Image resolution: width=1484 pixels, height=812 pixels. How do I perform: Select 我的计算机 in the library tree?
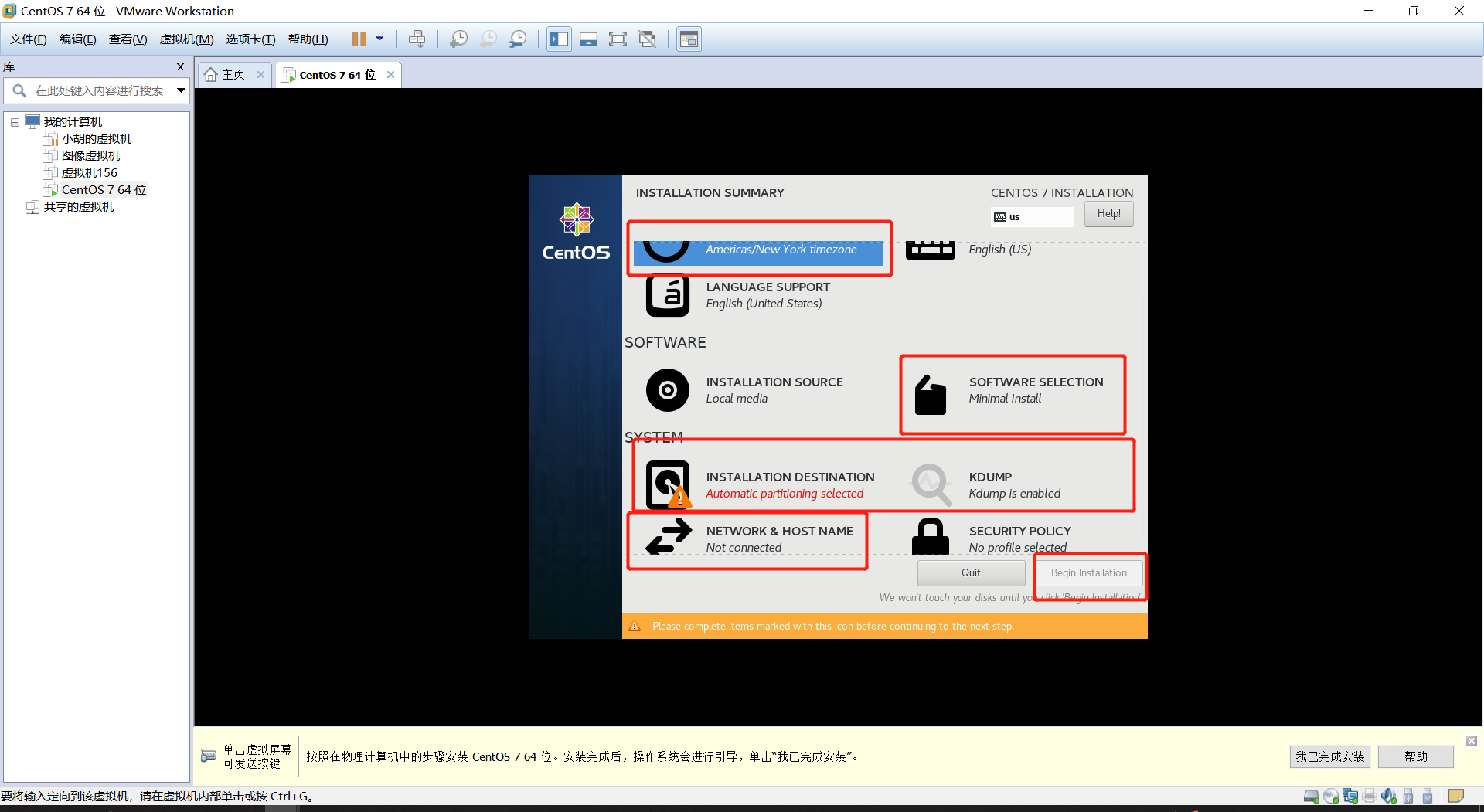click(73, 122)
